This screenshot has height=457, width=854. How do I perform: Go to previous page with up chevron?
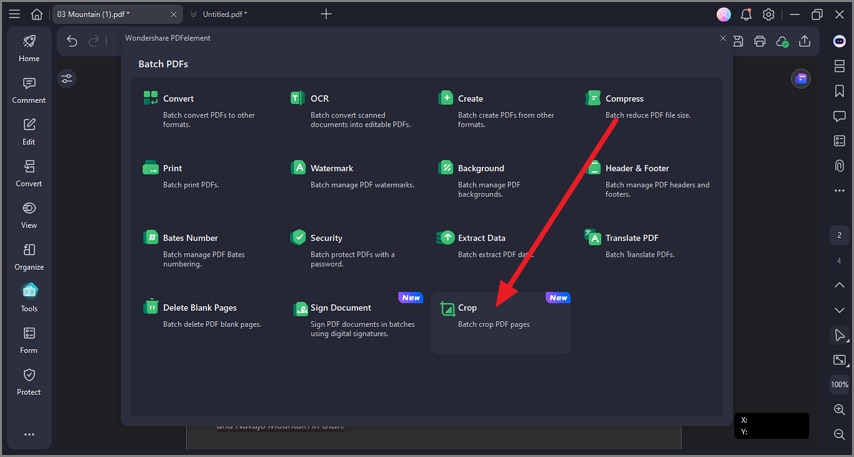tap(839, 285)
